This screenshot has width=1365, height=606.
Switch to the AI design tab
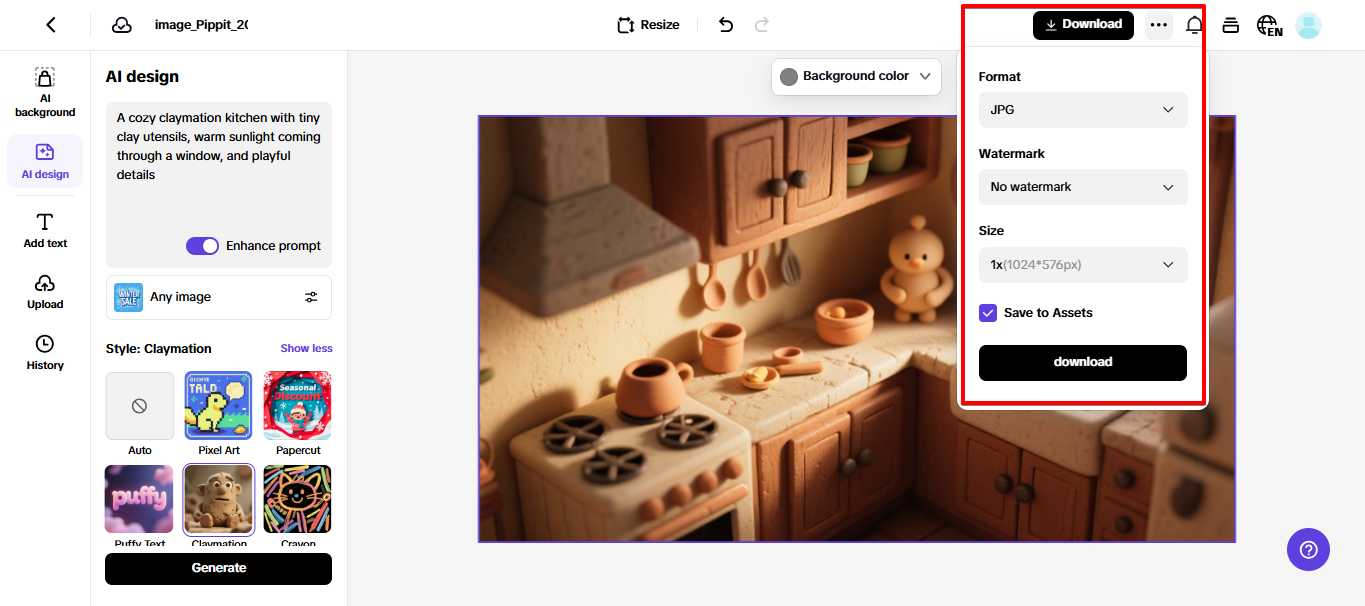pos(44,160)
